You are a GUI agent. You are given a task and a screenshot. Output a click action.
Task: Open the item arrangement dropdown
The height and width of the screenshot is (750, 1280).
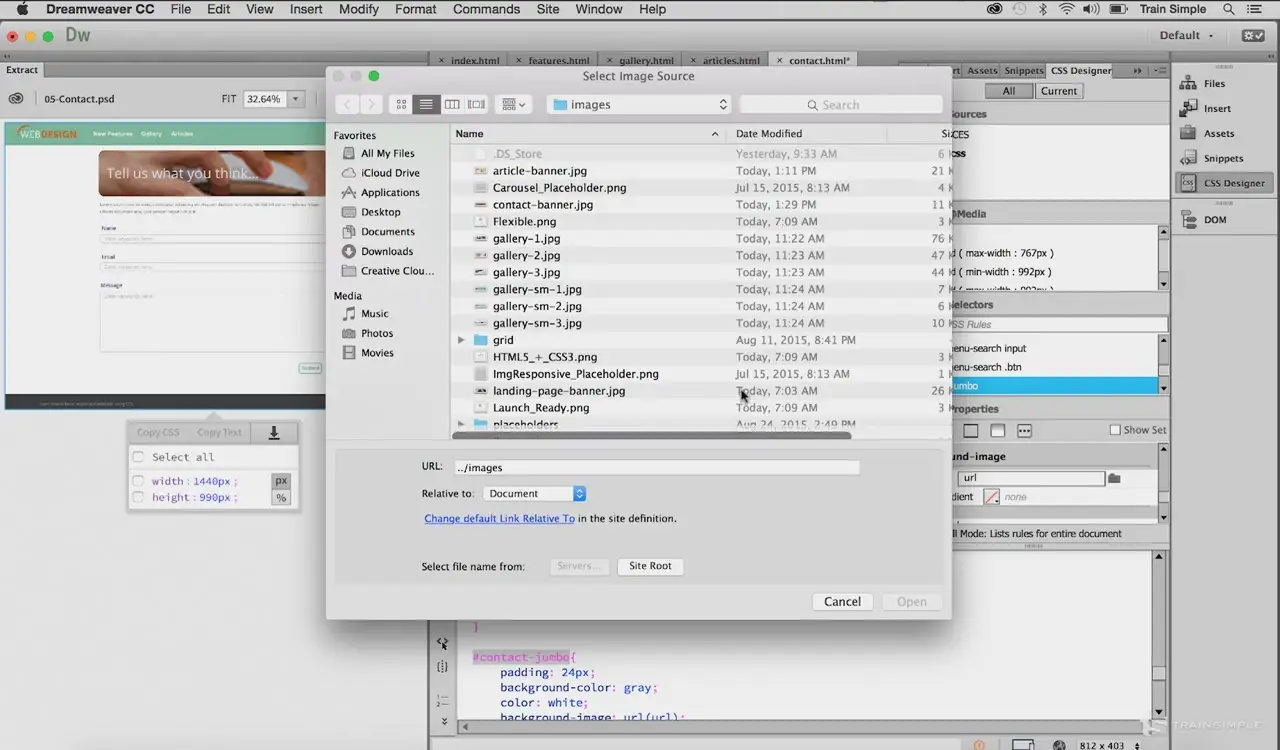(x=513, y=104)
